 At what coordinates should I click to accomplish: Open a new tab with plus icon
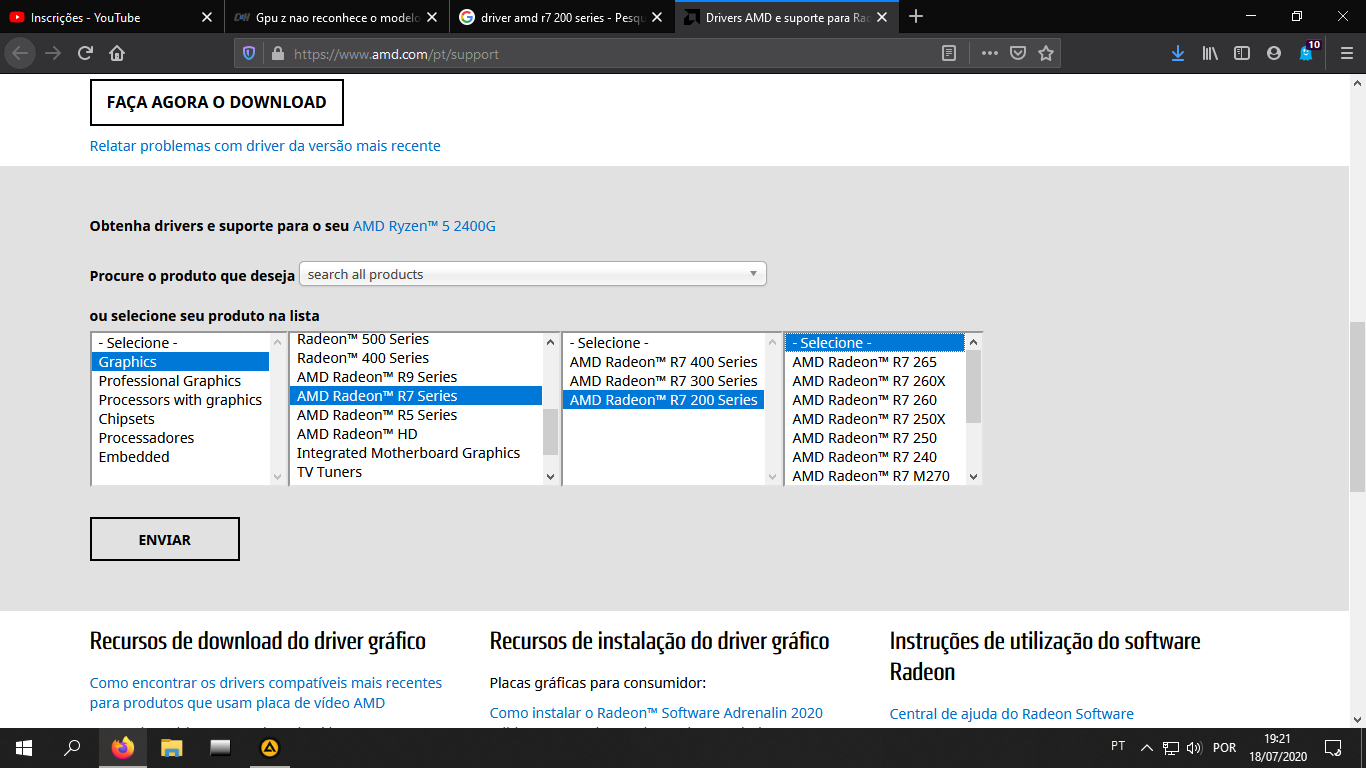[x=916, y=17]
